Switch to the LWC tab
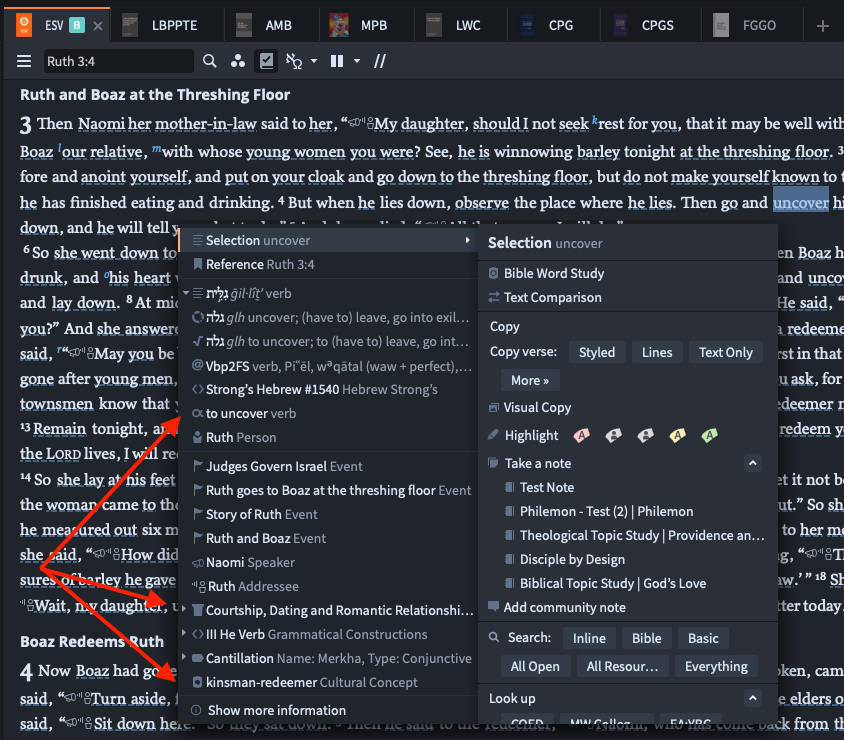The image size is (844, 740). [468, 25]
